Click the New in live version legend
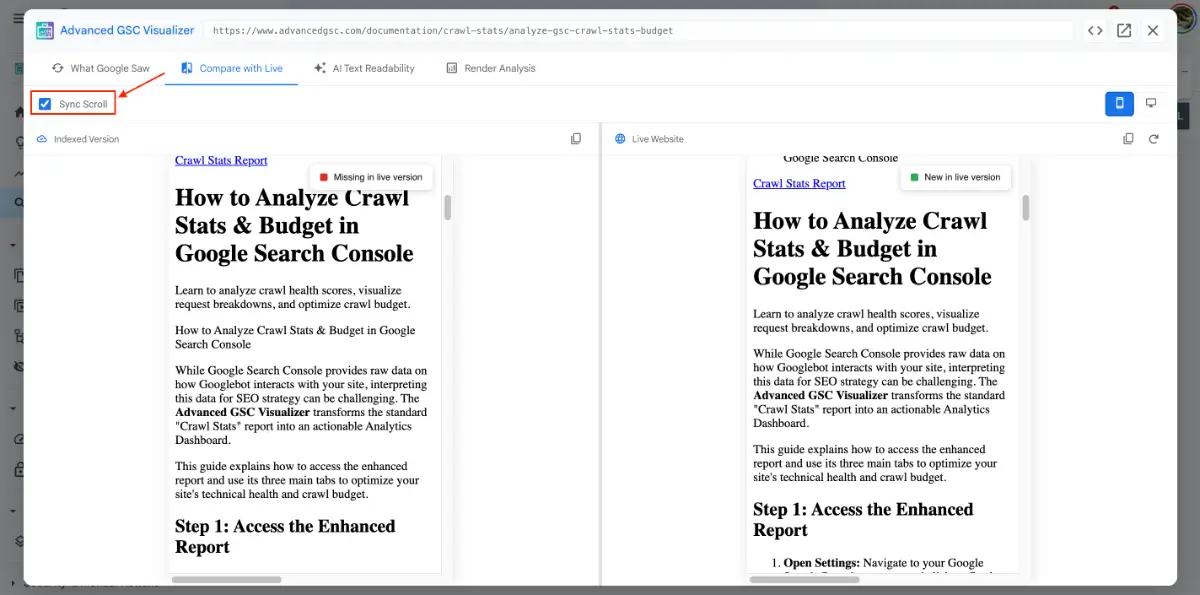Image resolution: width=1200 pixels, height=595 pixels. (x=955, y=177)
